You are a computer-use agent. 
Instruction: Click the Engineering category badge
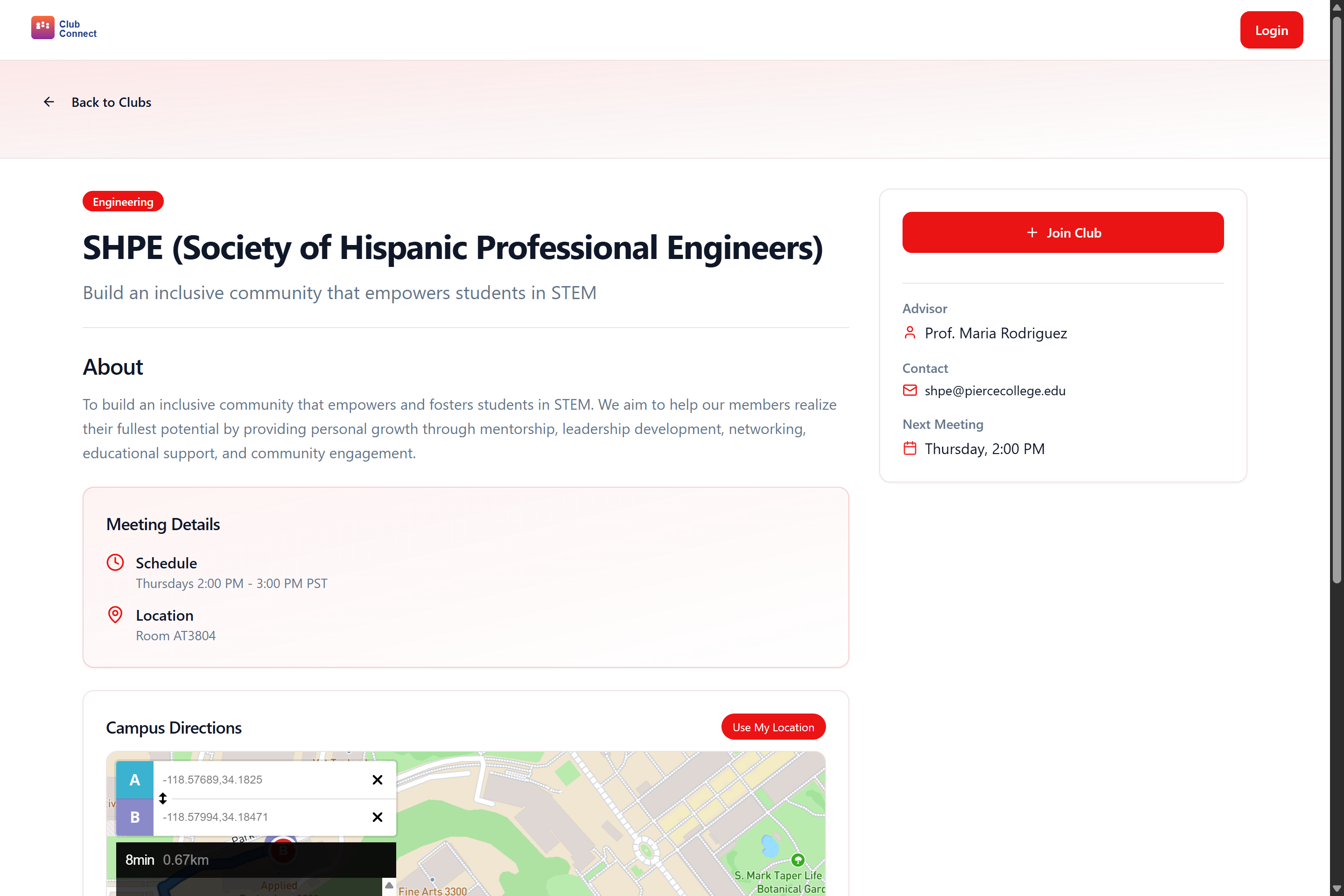pos(123,201)
